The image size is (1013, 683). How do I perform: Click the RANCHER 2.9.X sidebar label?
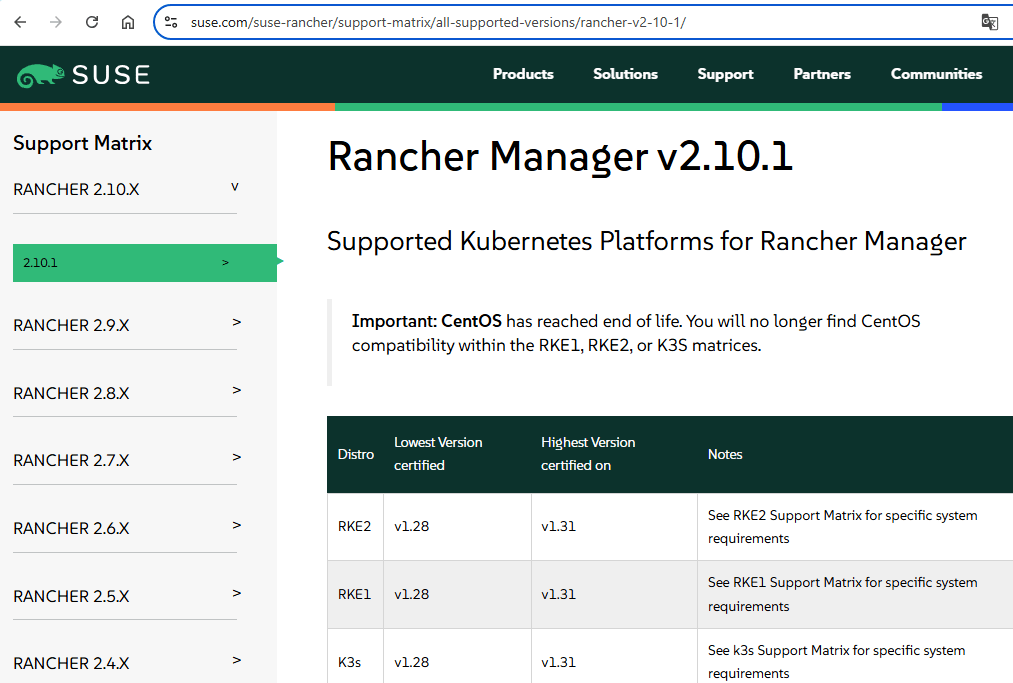pos(71,325)
